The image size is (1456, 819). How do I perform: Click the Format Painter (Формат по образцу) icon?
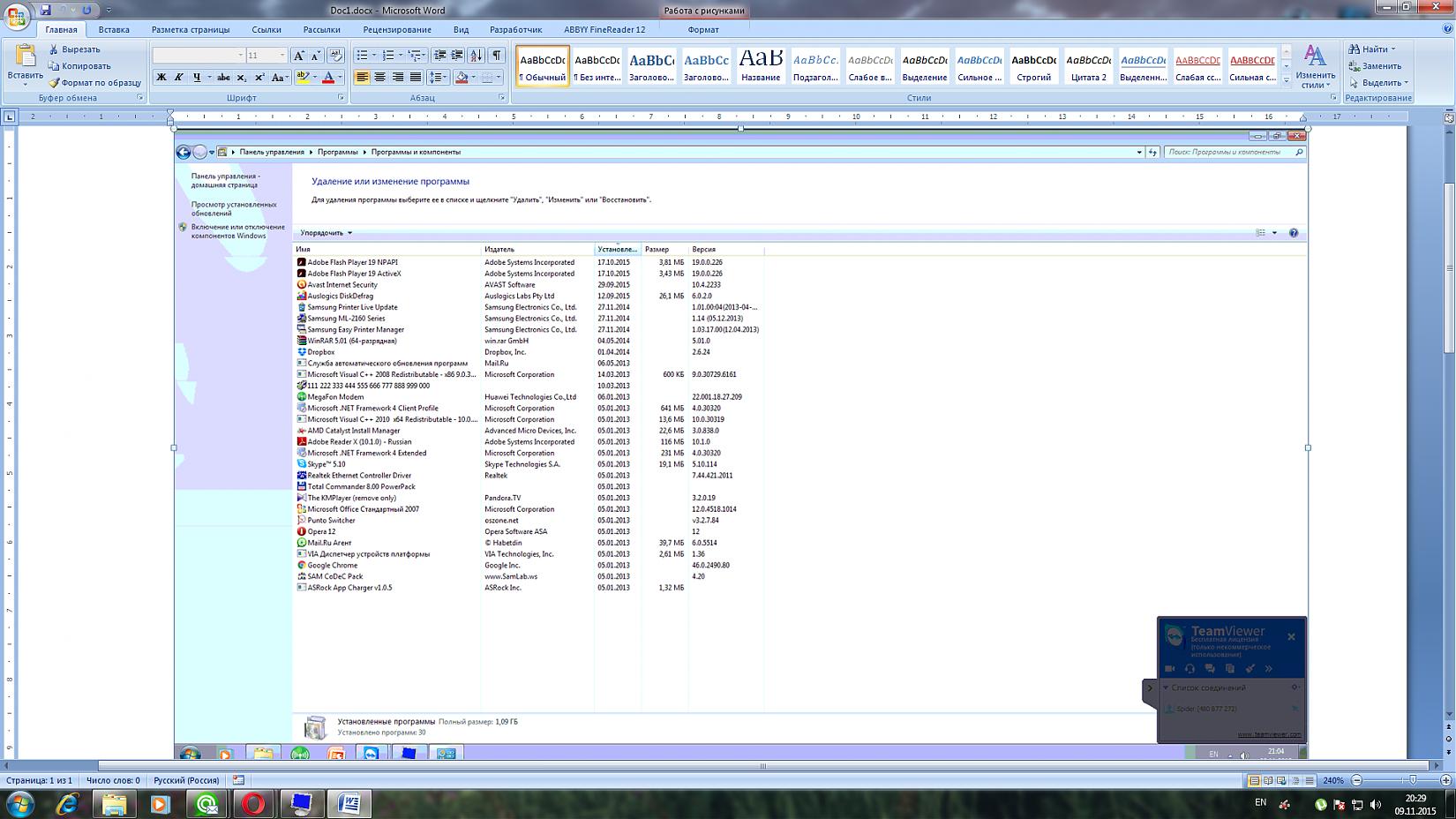tap(55, 83)
